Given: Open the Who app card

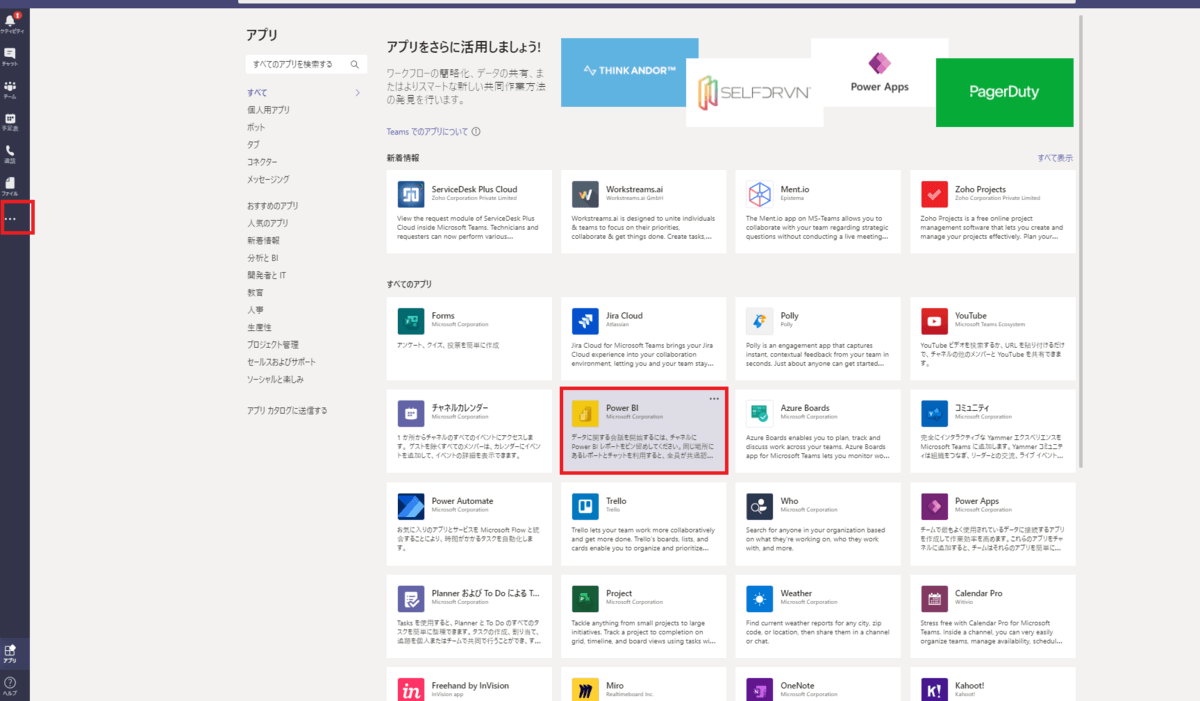Looking at the screenshot, I should pyautogui.click(x=818, y=523).
